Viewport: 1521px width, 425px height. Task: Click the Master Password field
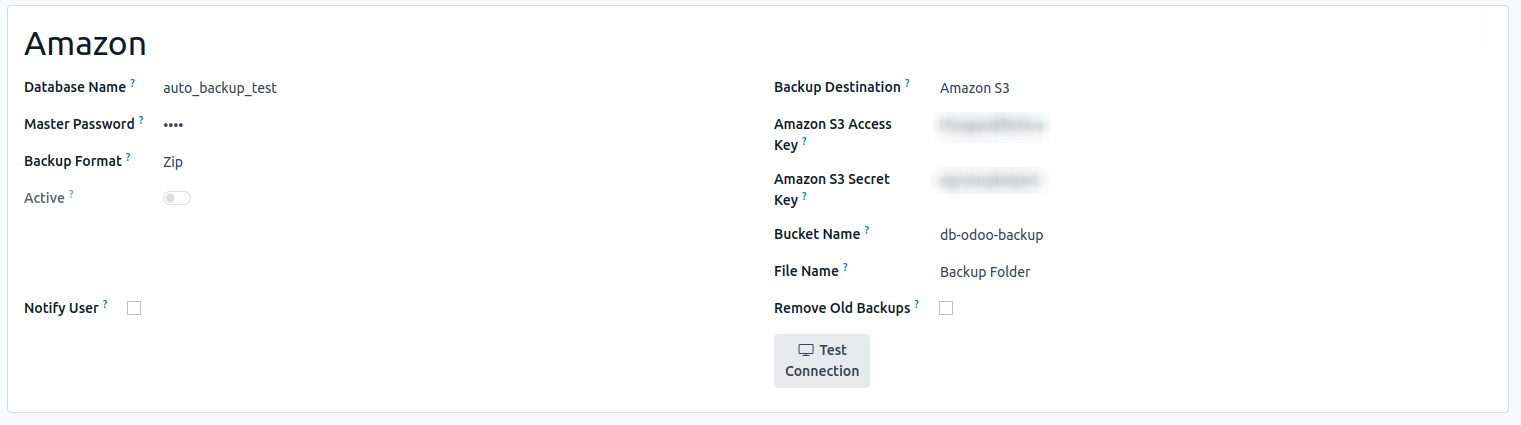(173, 125)
